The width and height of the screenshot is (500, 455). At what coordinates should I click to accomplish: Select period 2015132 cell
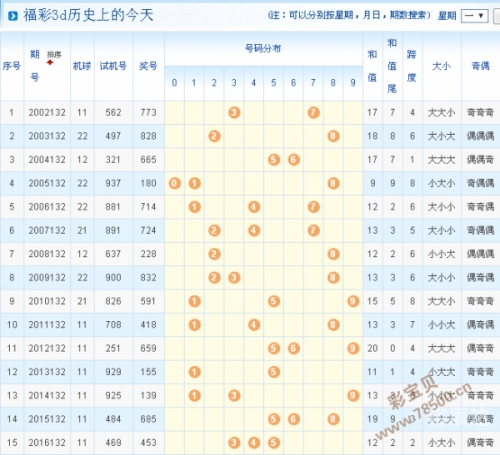tap(47, 419)
